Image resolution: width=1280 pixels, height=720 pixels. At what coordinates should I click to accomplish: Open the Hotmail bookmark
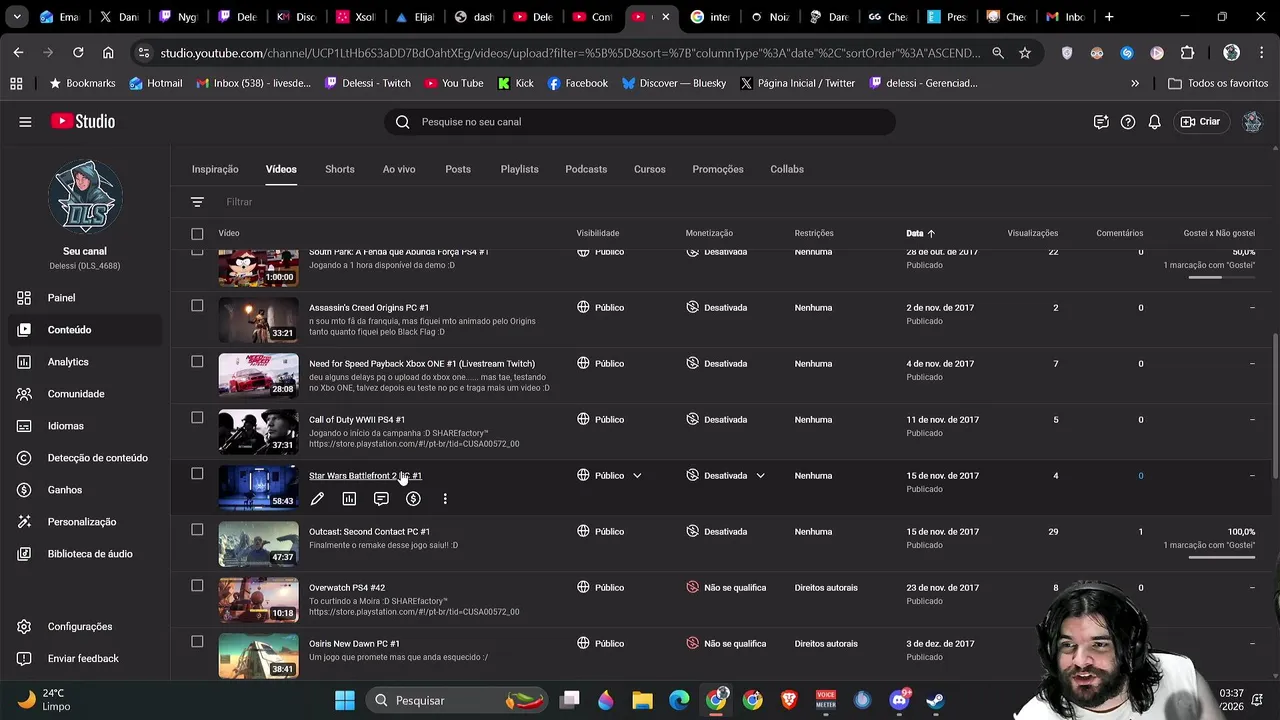coord(156,84)
